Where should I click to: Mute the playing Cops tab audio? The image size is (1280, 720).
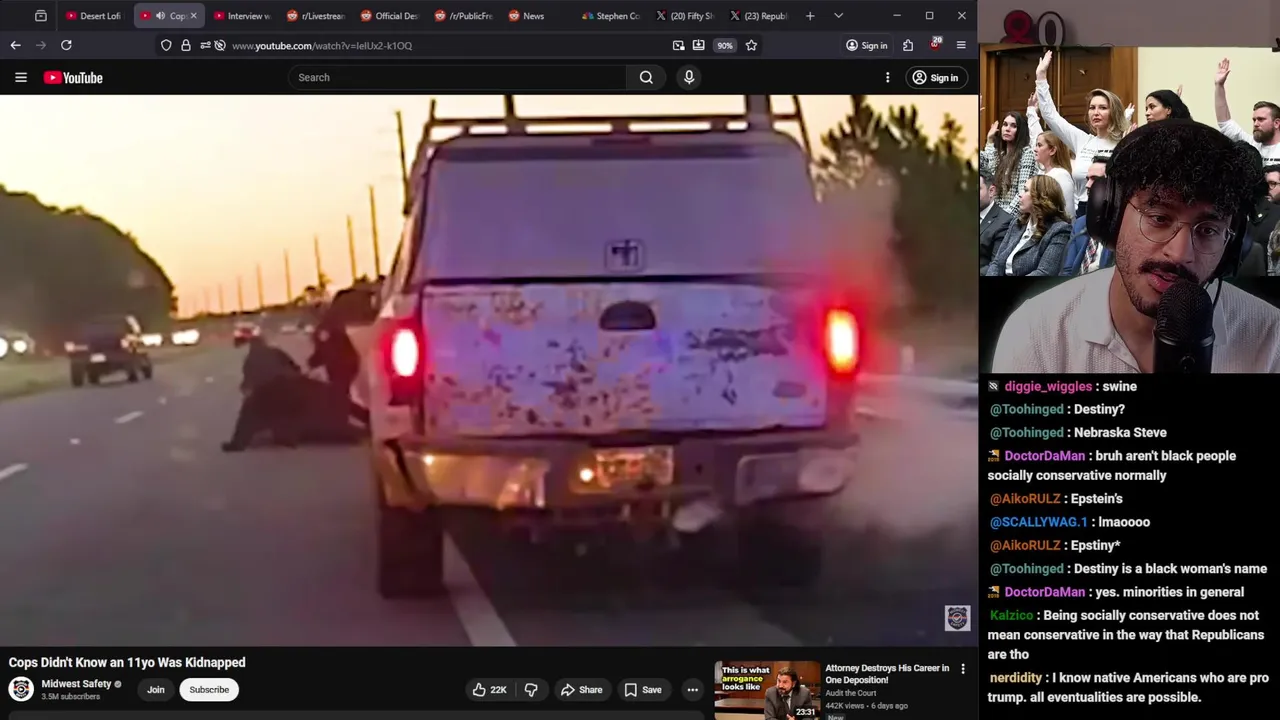[x=160, y=16]
